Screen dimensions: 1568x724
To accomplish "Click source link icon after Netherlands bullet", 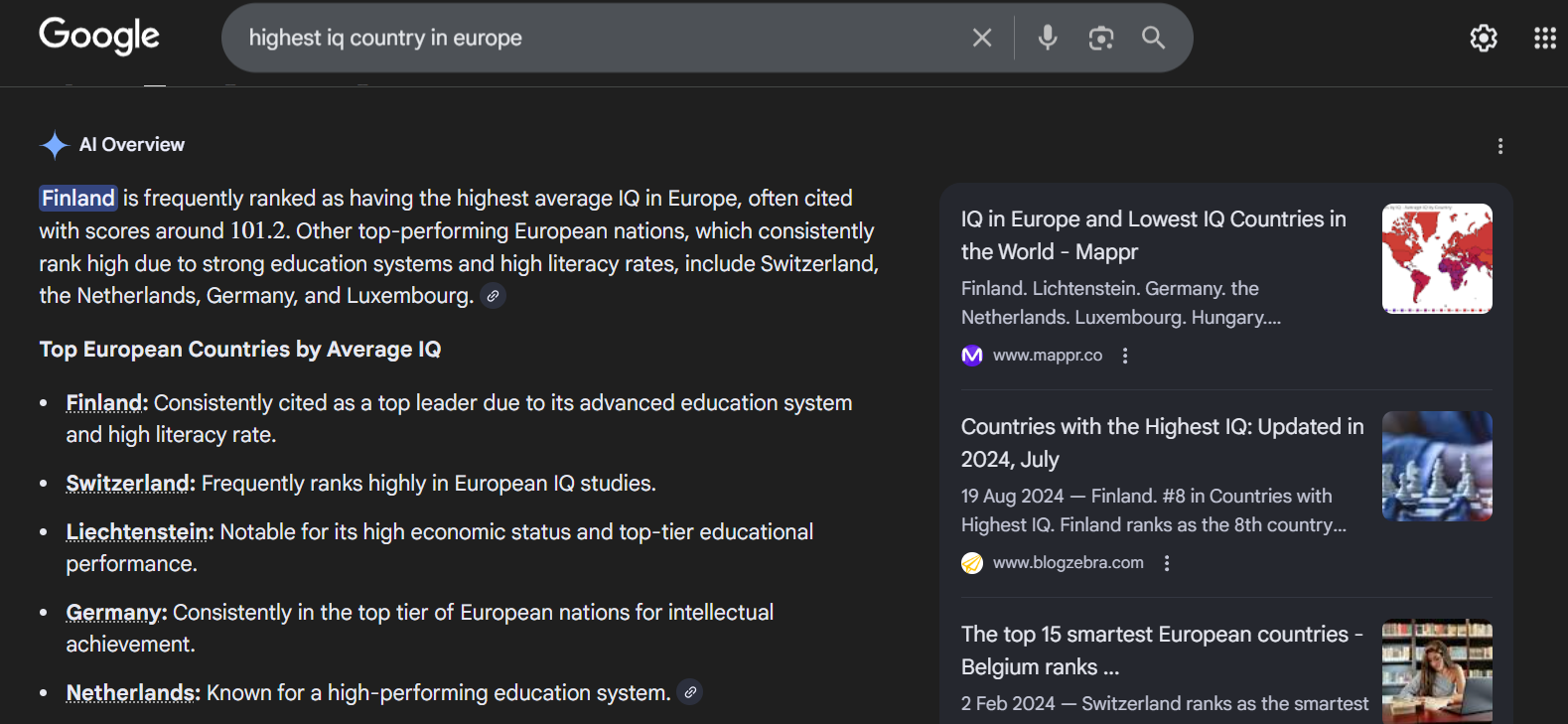I will (x=689, y=692).
